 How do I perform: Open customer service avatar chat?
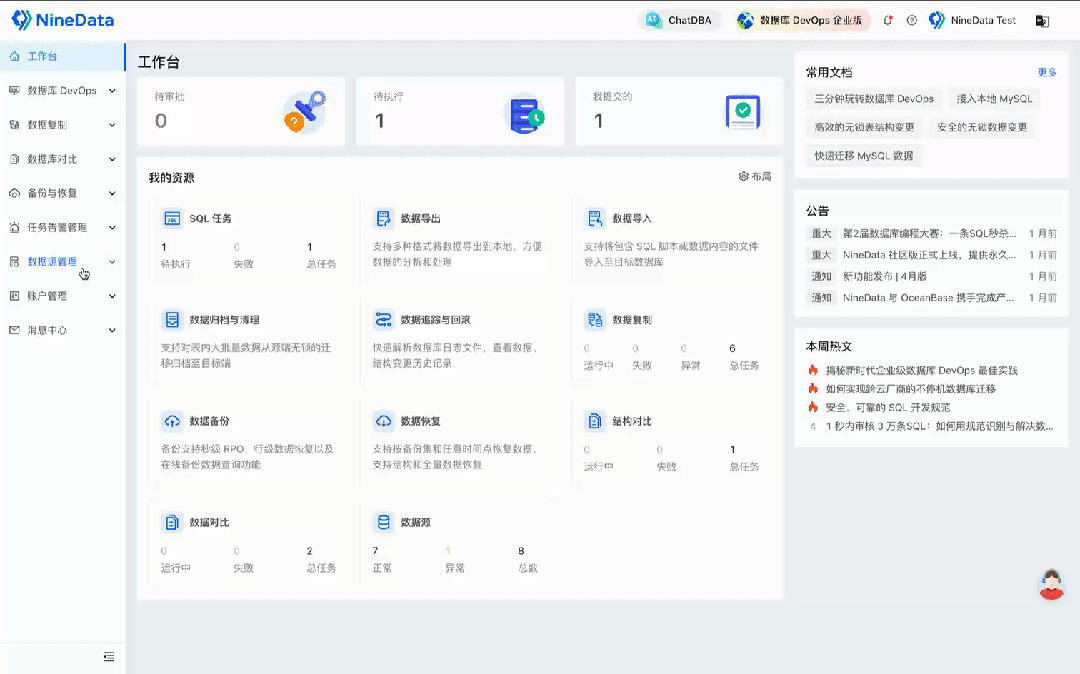(1051, 585)
